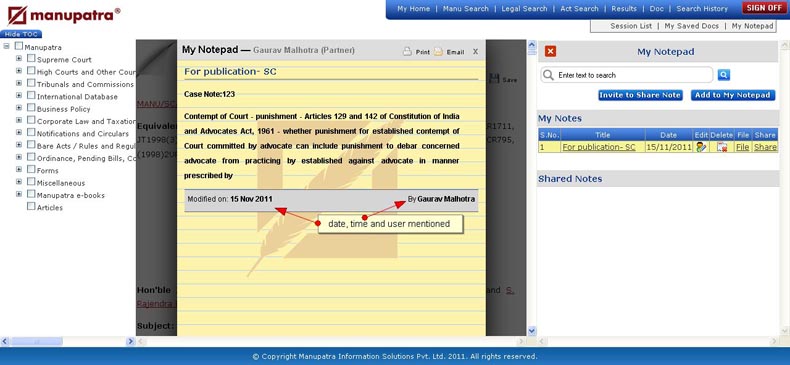790x365 pixels.
Task: Close My Notepad panel with the red X icon
Action: 550,51
